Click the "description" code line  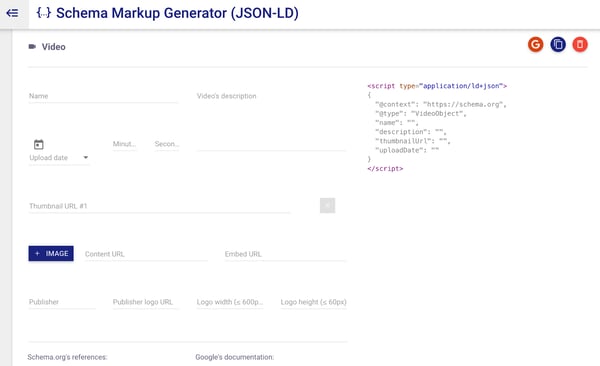(411, 132)
